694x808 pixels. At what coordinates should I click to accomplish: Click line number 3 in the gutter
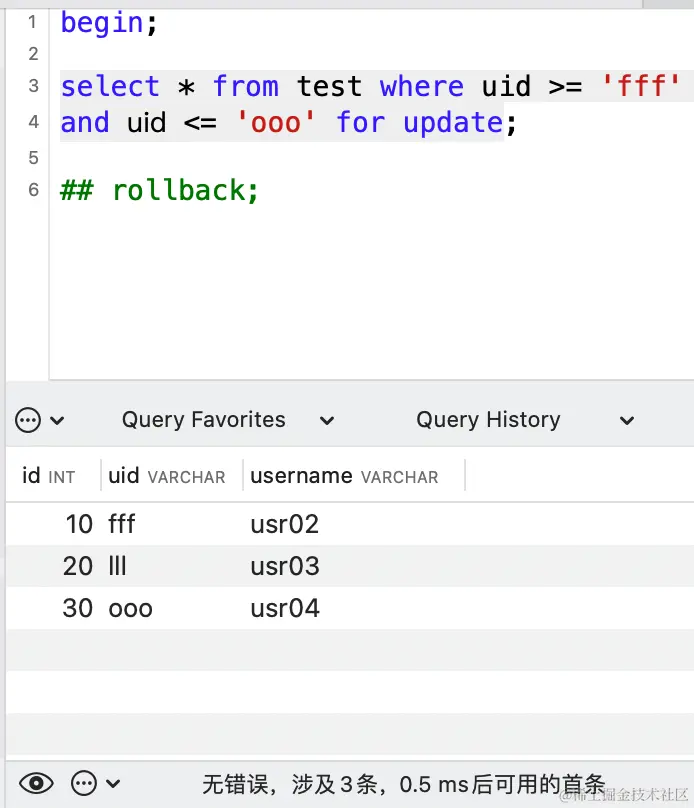pyautogui.click(x=33, y=86)
